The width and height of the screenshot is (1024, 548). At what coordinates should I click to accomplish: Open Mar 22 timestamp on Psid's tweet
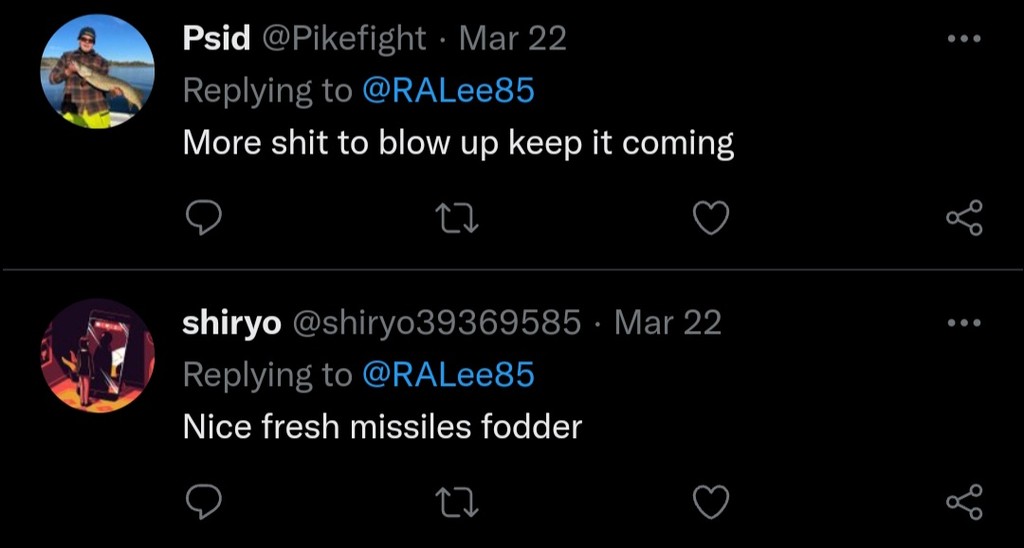[x=512, y=39]
